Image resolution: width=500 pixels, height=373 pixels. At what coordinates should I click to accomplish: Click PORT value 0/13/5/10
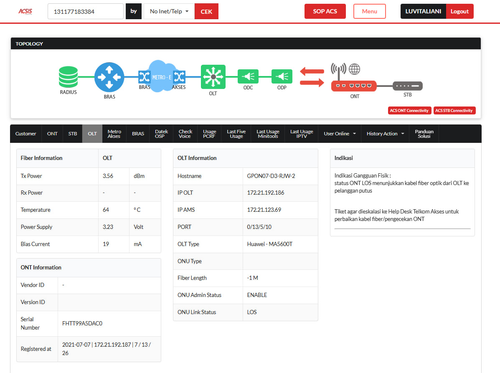[259, 227]
